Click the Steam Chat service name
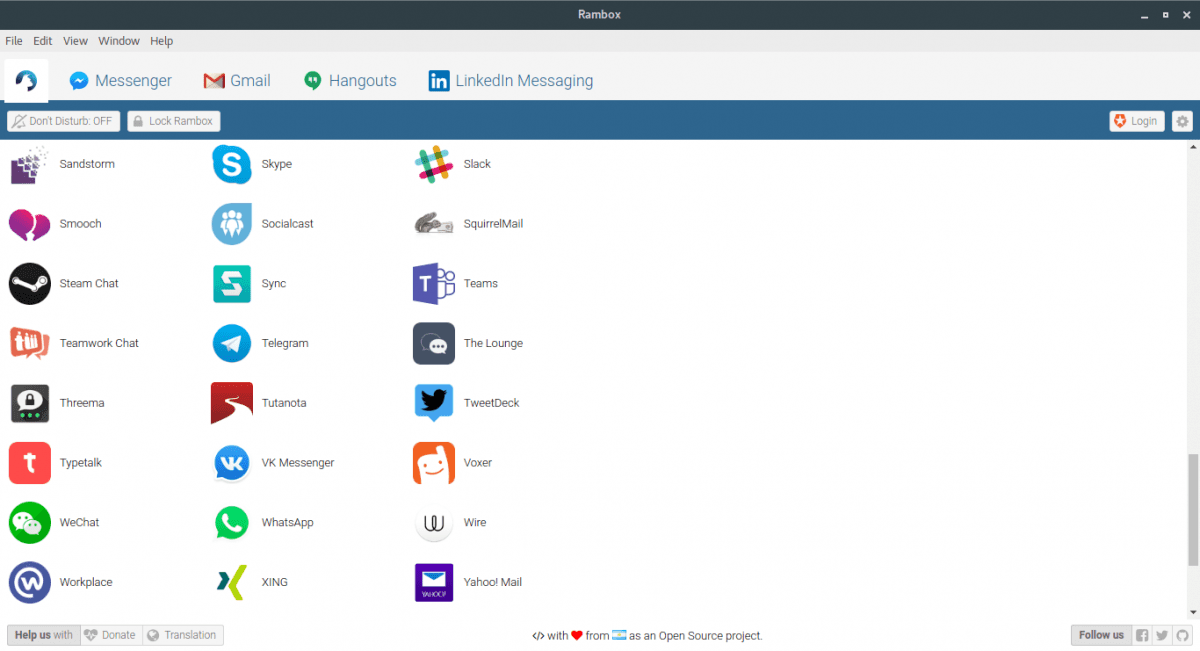 point(89,284)
